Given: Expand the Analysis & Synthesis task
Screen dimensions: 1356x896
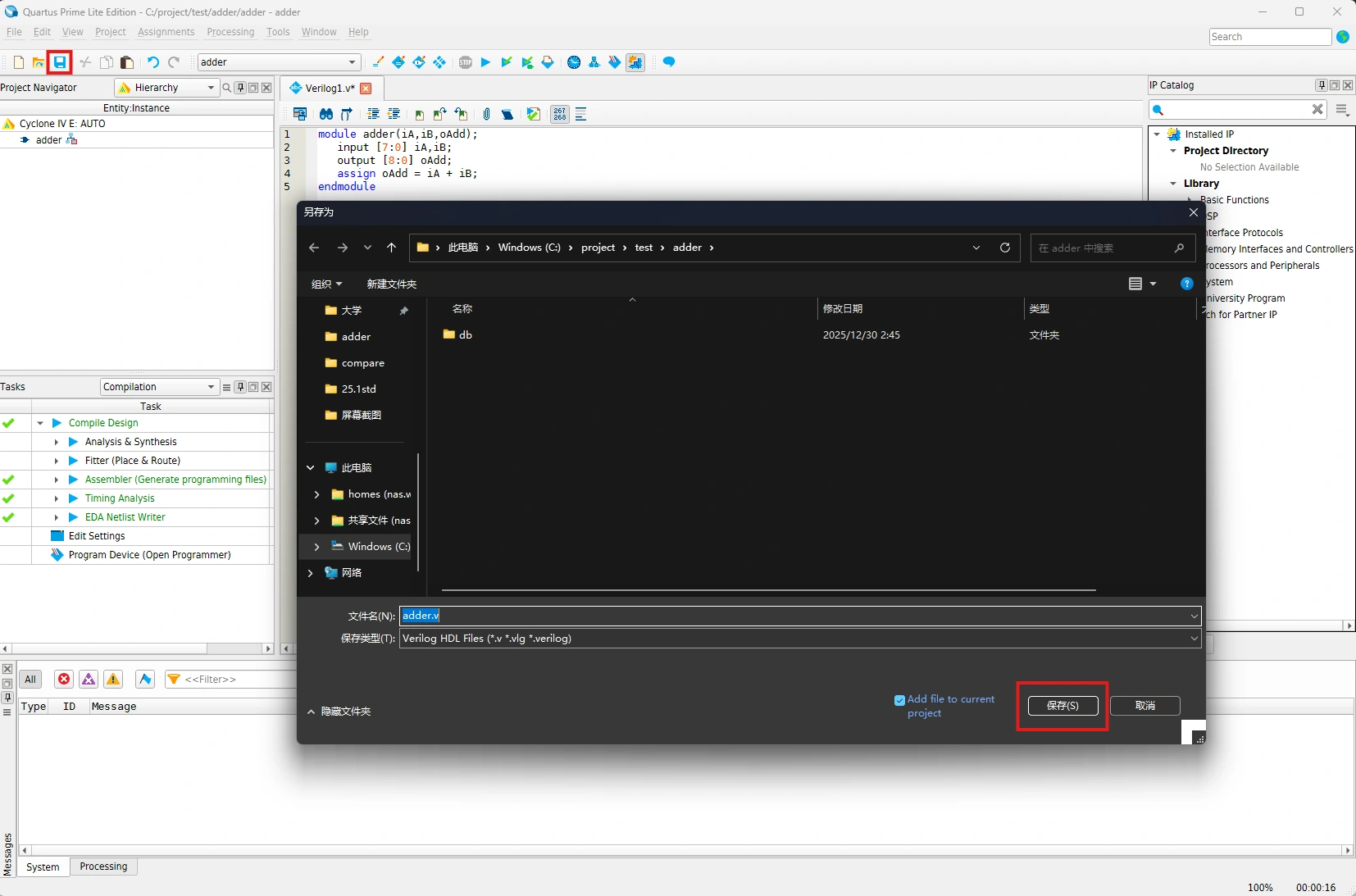Looking at the screenshot, I should pos(57,442).
